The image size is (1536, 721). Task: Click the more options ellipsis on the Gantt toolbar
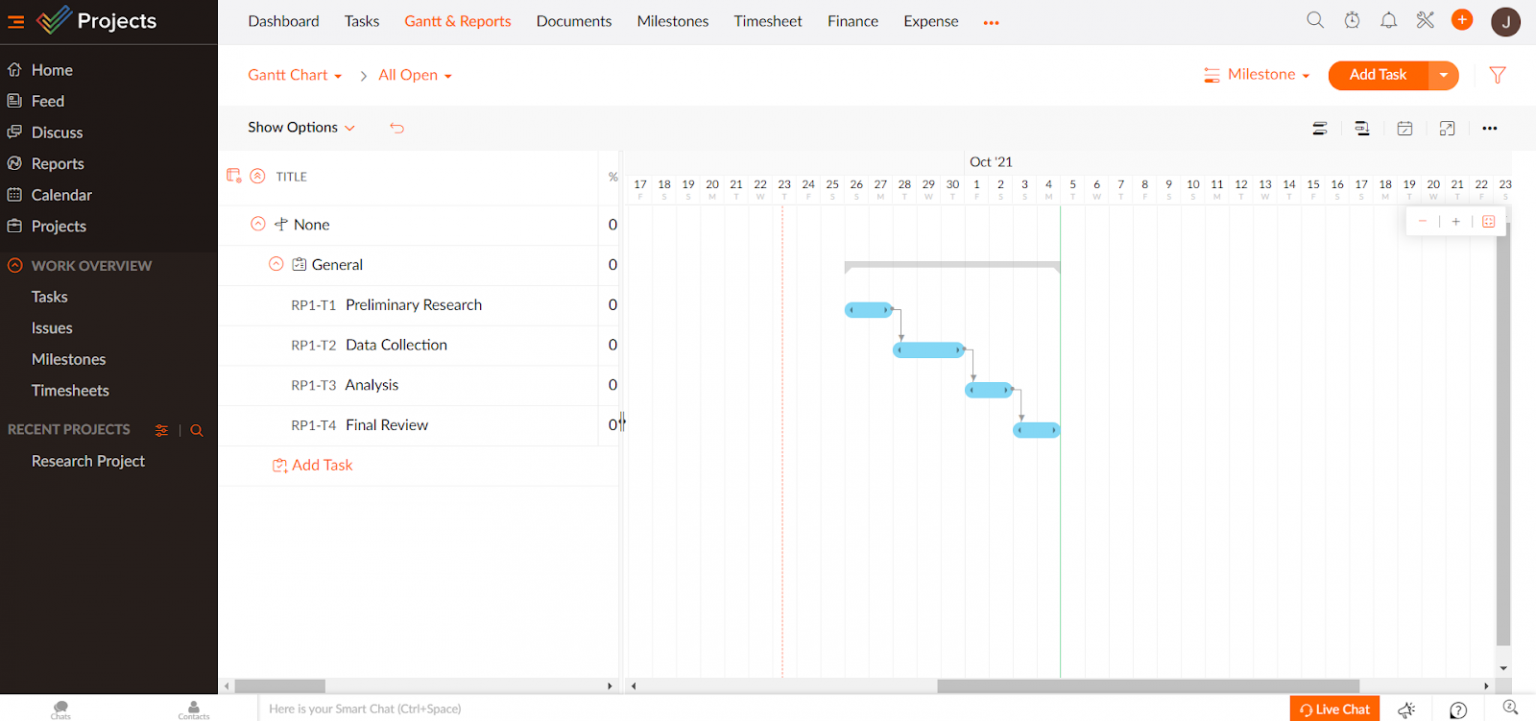(x=1490, y=128)
